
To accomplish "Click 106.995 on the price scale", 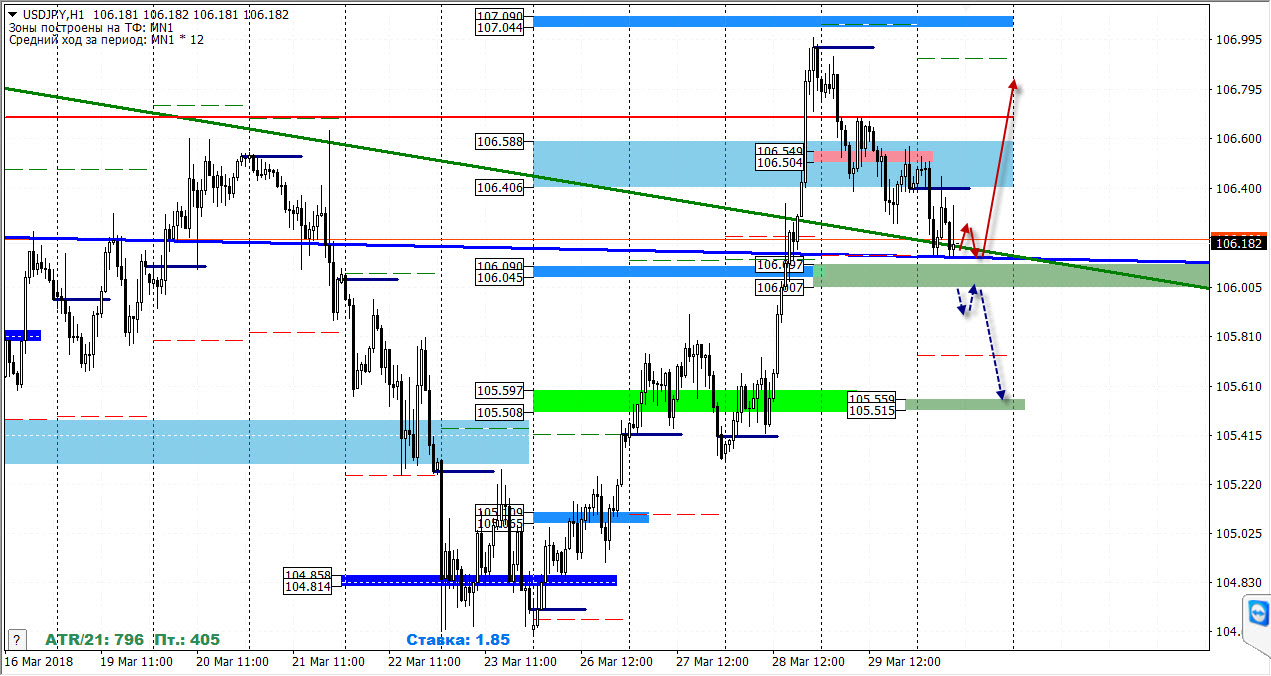I will 1238,40.
